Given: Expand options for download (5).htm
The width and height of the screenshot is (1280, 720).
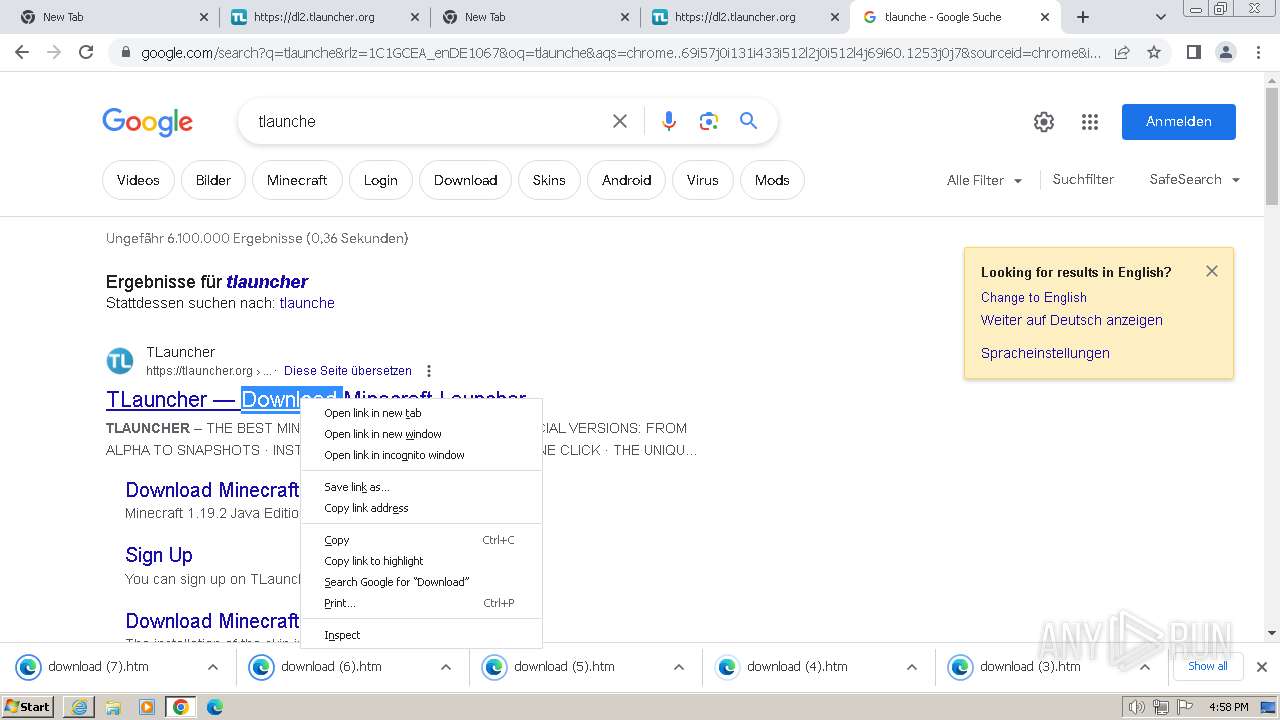Looking at the screenshot, I should 679,667.
